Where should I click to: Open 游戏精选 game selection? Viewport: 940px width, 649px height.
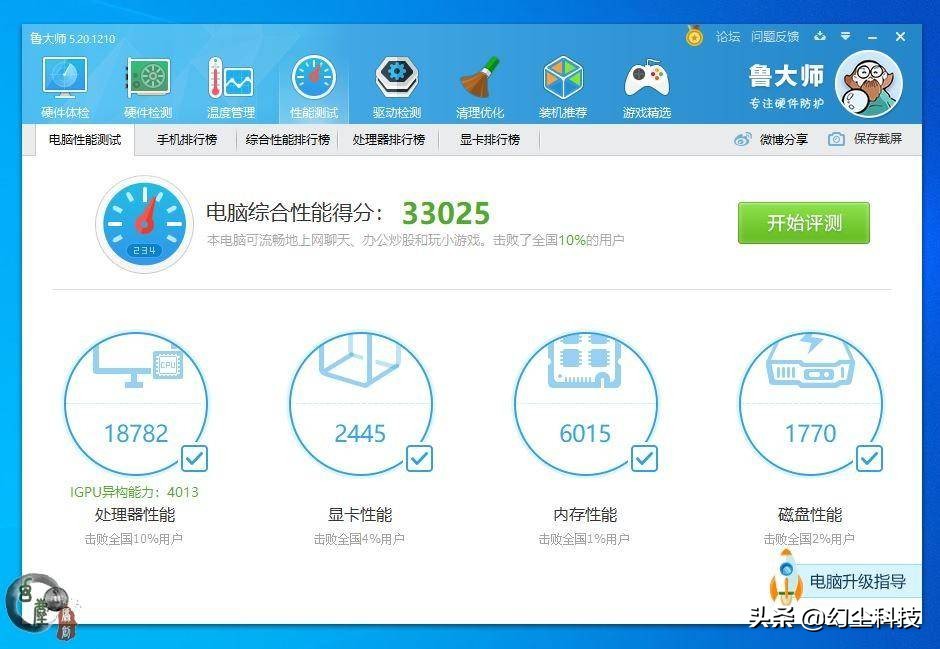tap(646, 80)
